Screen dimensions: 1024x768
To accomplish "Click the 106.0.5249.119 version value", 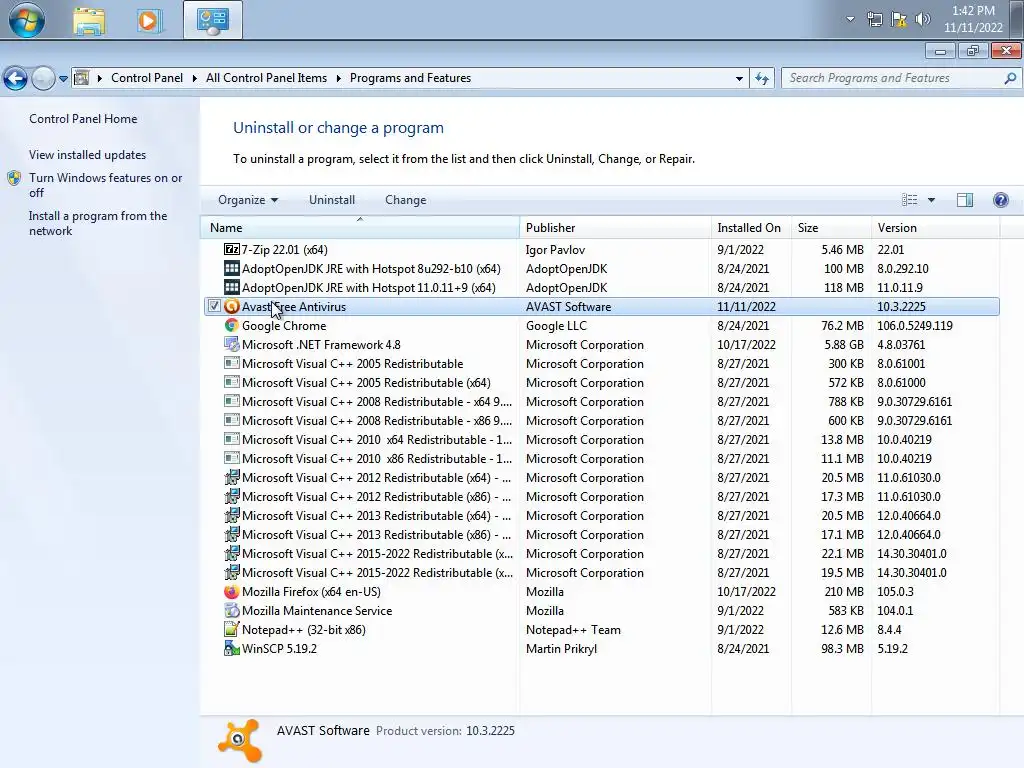I will [914, 325].
